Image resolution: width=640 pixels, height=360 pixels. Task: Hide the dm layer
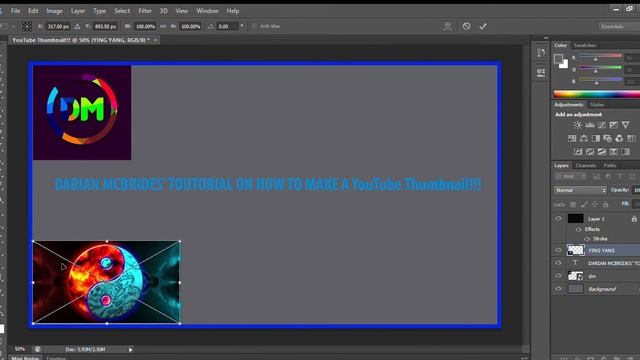558,276
